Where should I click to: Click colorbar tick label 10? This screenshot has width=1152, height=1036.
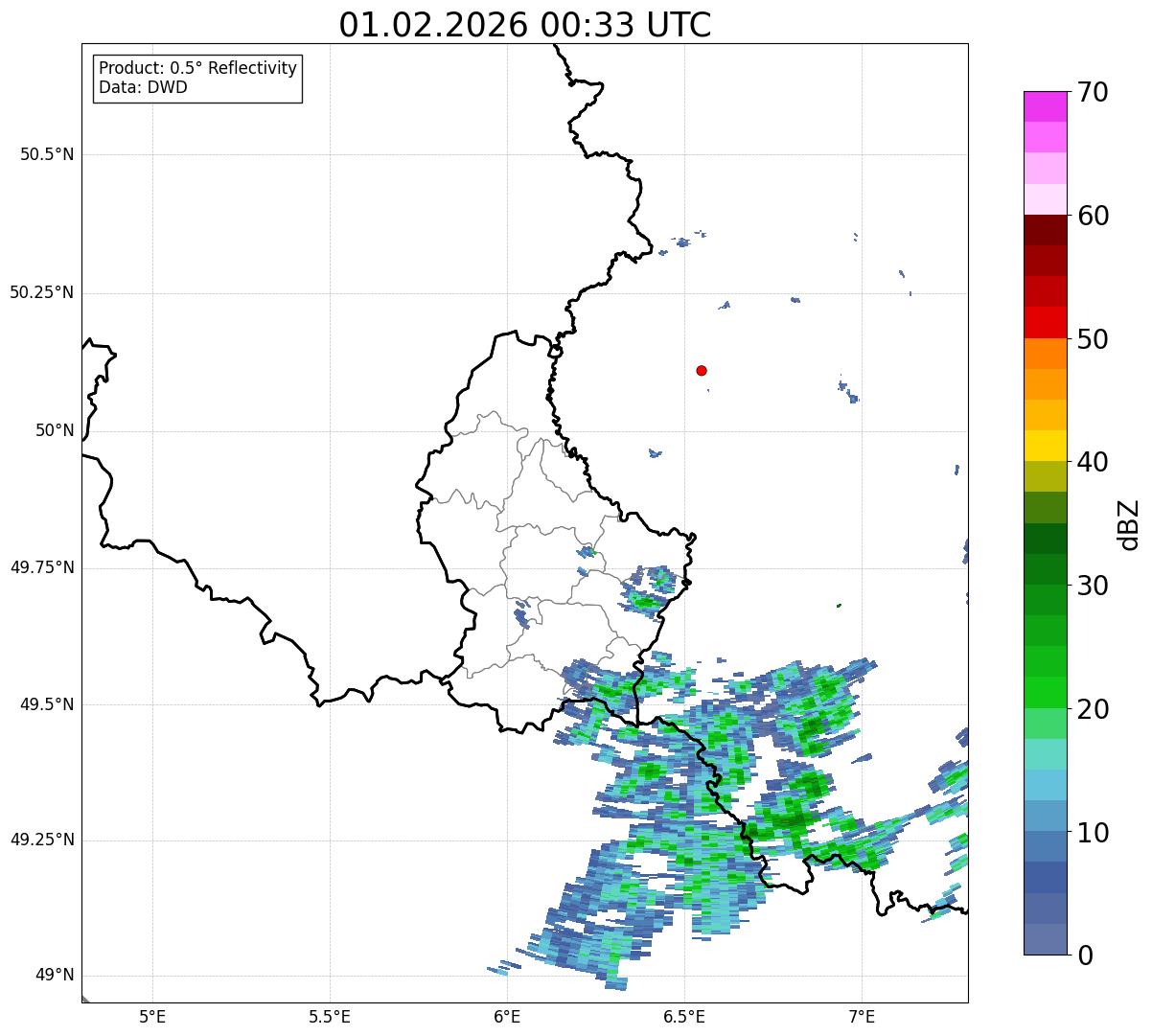coord(1093,832)
